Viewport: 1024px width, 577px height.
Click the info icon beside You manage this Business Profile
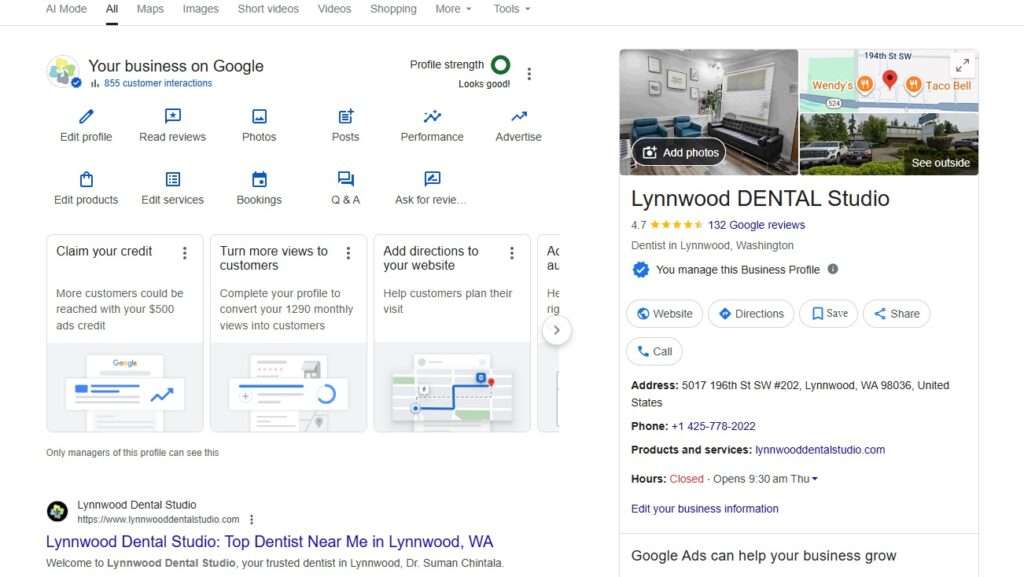833,269
